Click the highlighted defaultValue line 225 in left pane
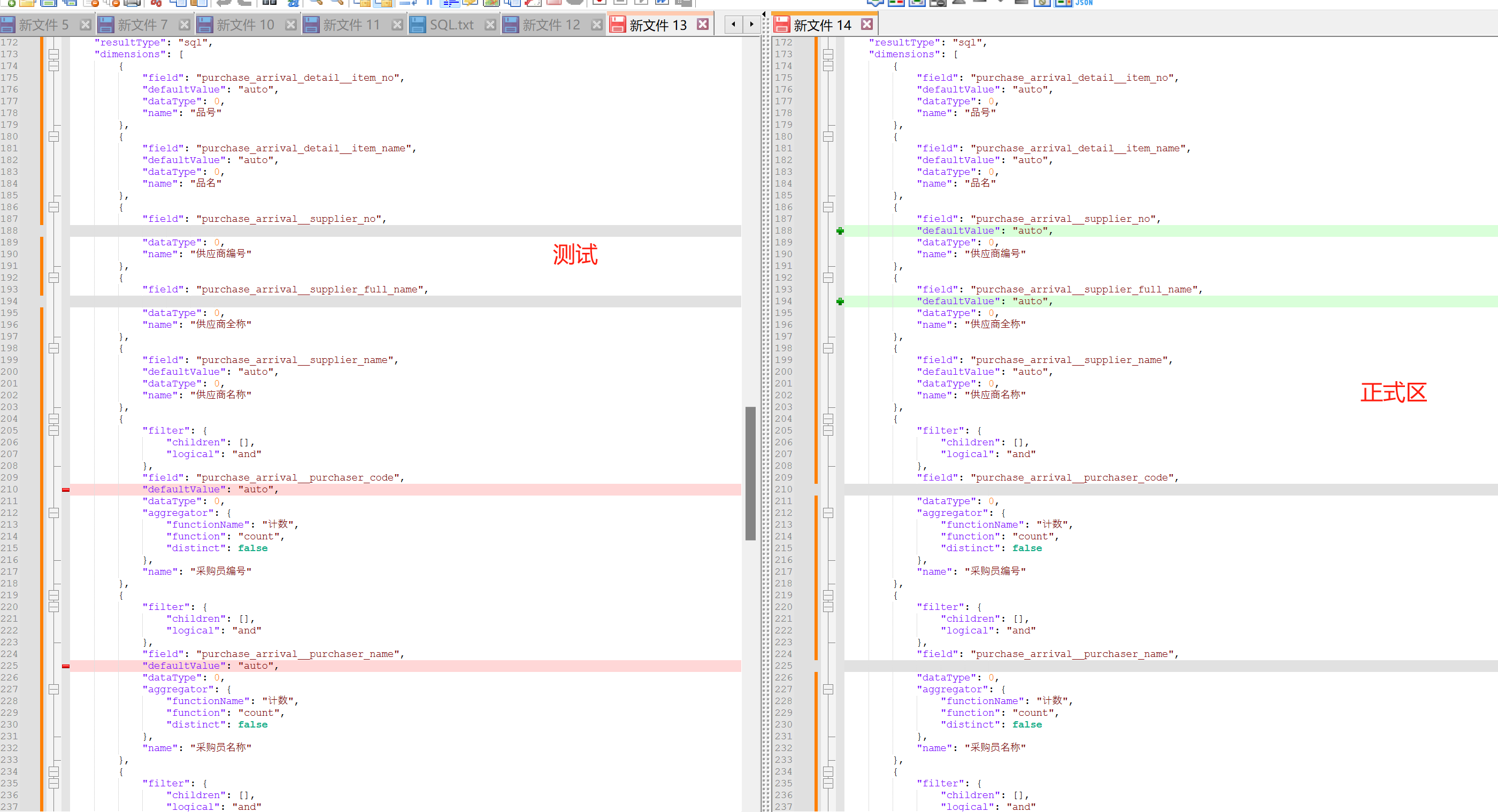Screen dimensions: 1498x812 coord(405,666)
